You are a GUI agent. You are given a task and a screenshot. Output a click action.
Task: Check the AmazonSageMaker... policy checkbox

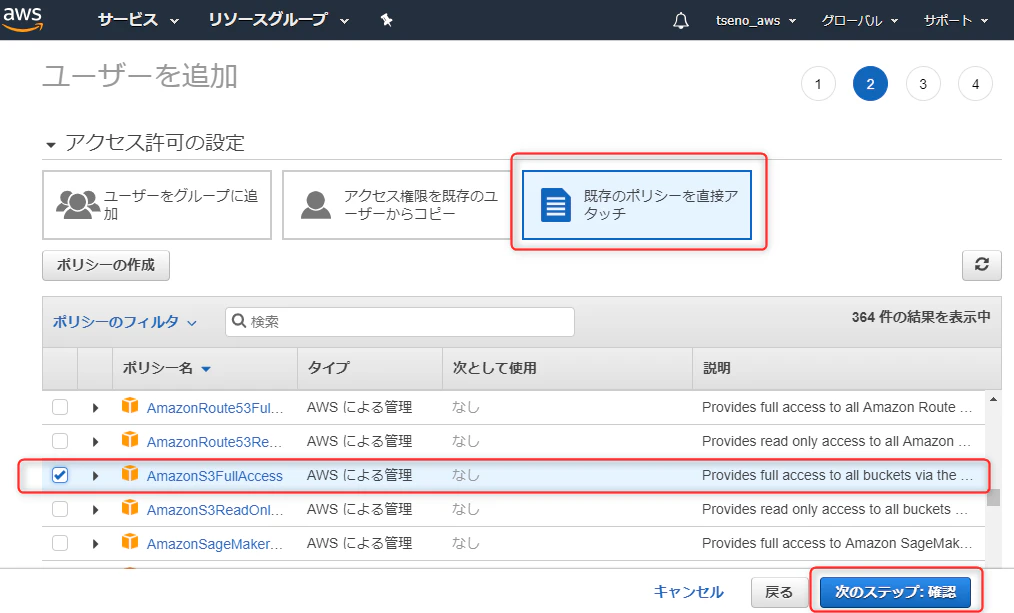(59, 543)
